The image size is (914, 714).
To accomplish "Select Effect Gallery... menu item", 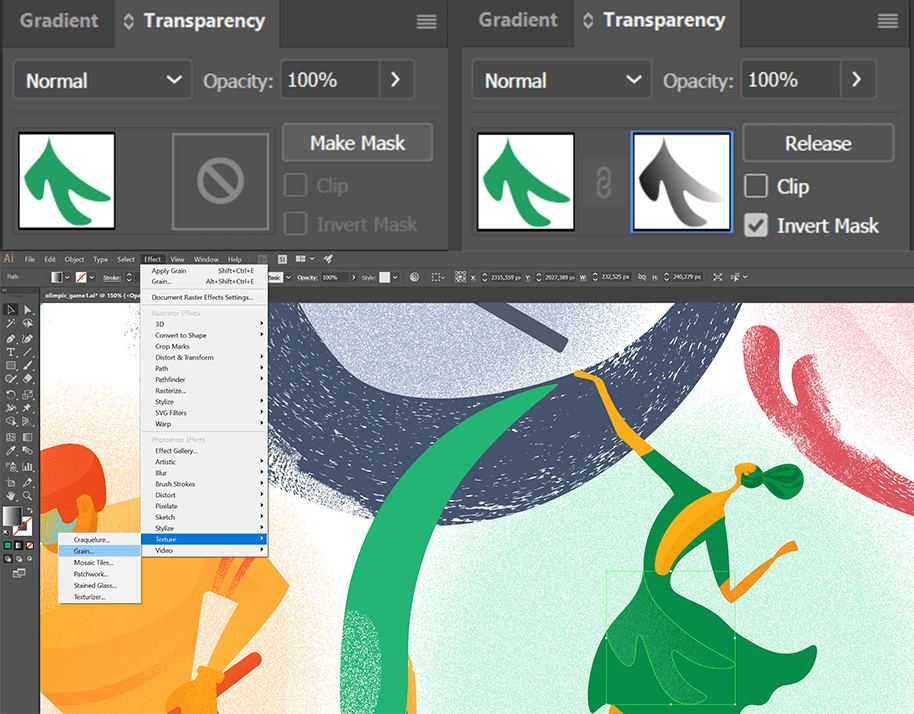I will (204, 451).
